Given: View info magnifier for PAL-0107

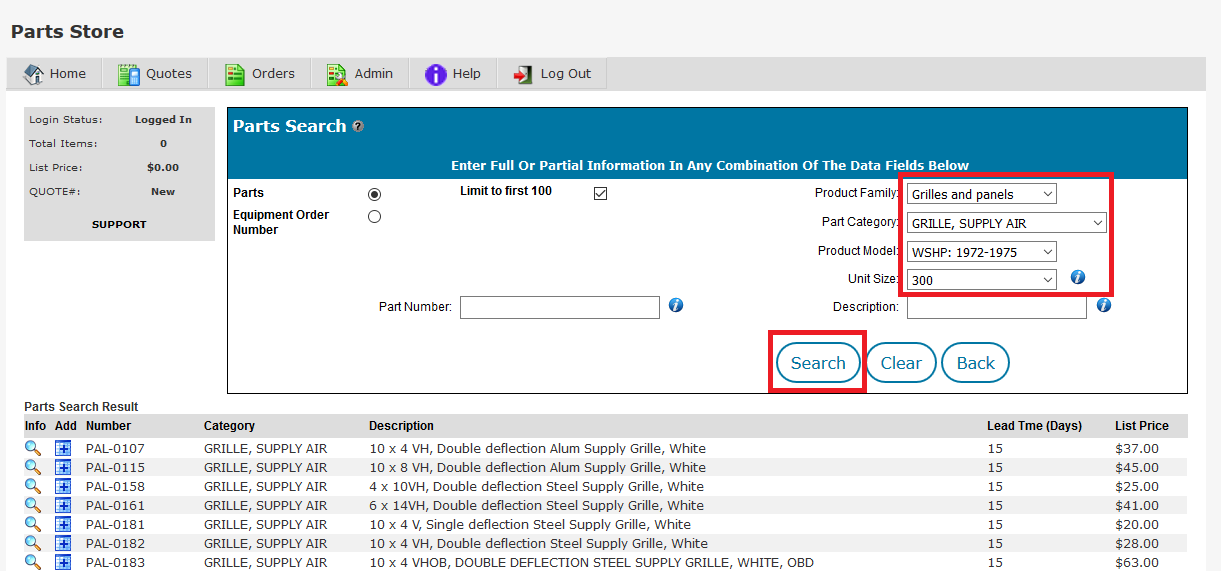Looking at the screenshot, I should 33,448.
